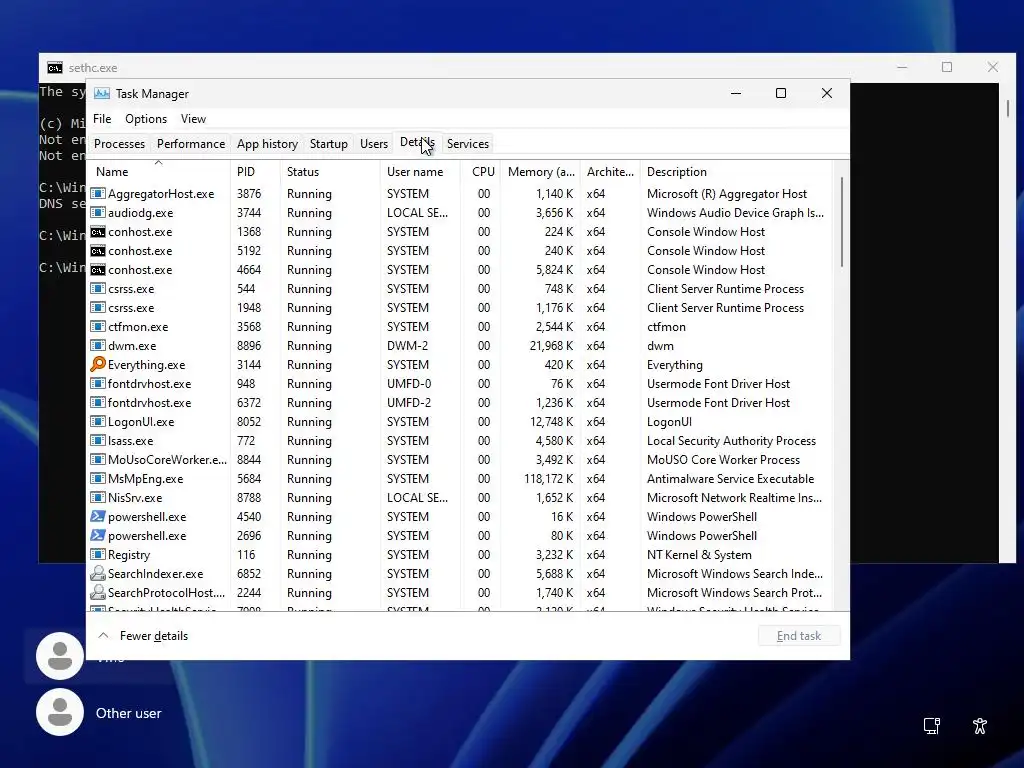Sort by the Architecture column header
The image size is (1024, 768).
[610, 172]
